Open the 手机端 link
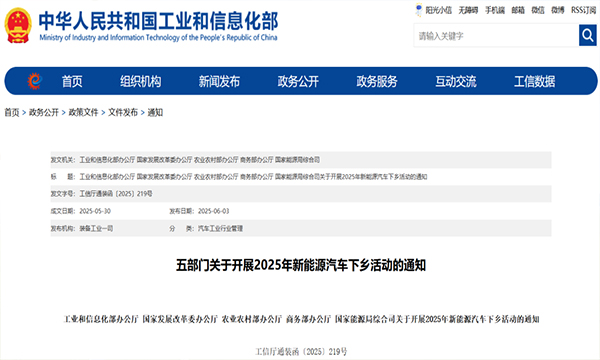Screen dimensions: 600x360 495,10
